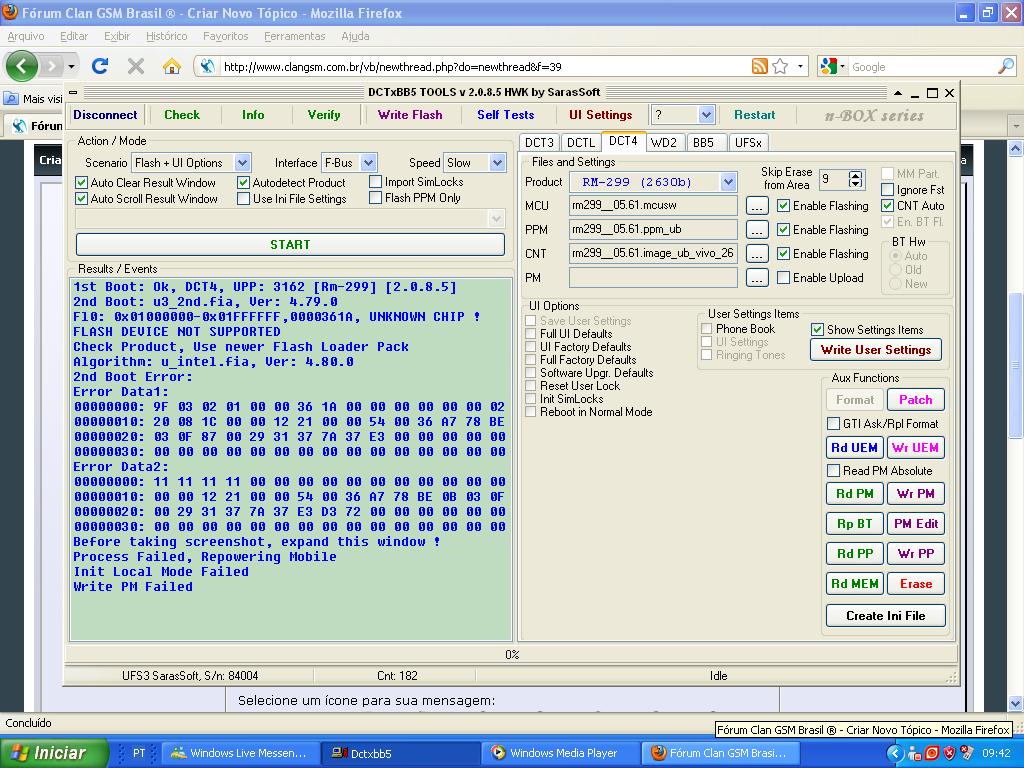Open the BB5 tab
Viewport: 1024px width, 768px height.
pyautogui.click(x=703, y=142)
